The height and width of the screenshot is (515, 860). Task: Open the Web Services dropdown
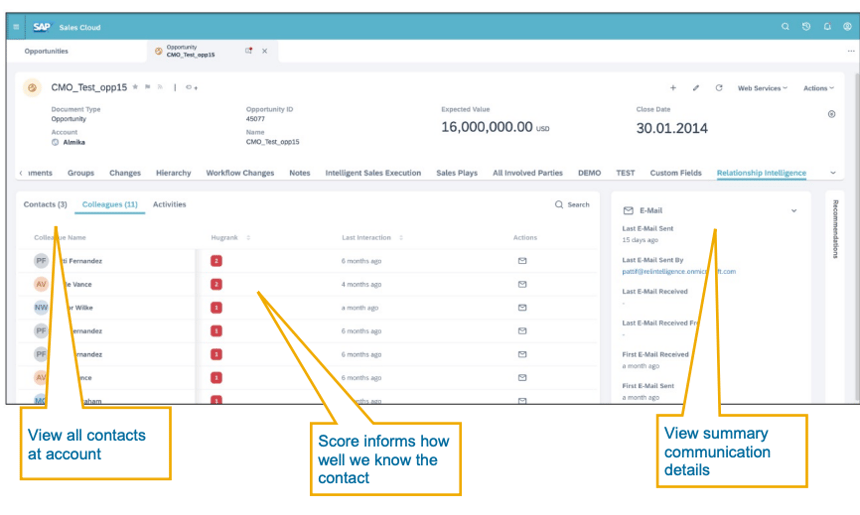coord(762,88)
